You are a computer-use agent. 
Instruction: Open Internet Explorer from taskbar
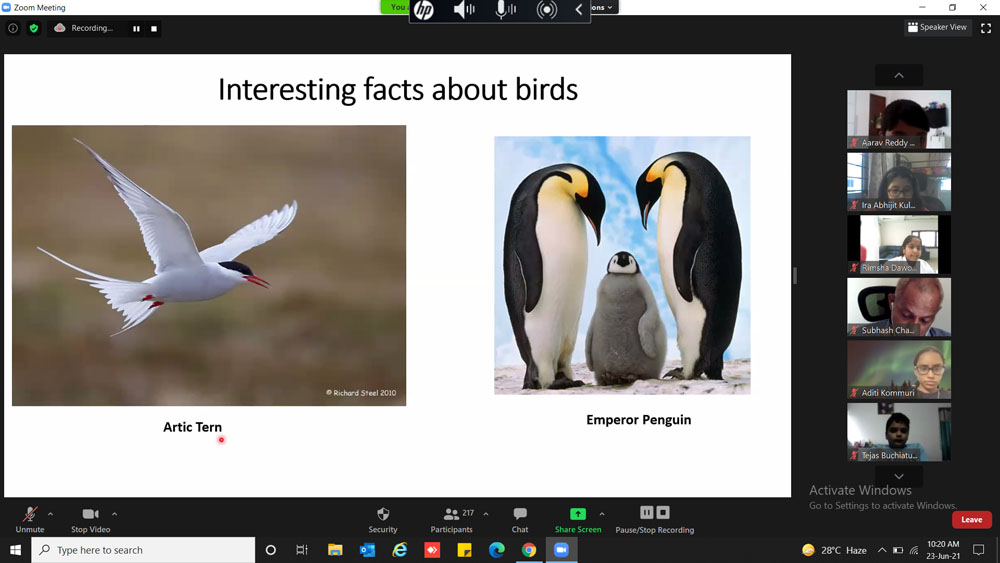[400, 550]
